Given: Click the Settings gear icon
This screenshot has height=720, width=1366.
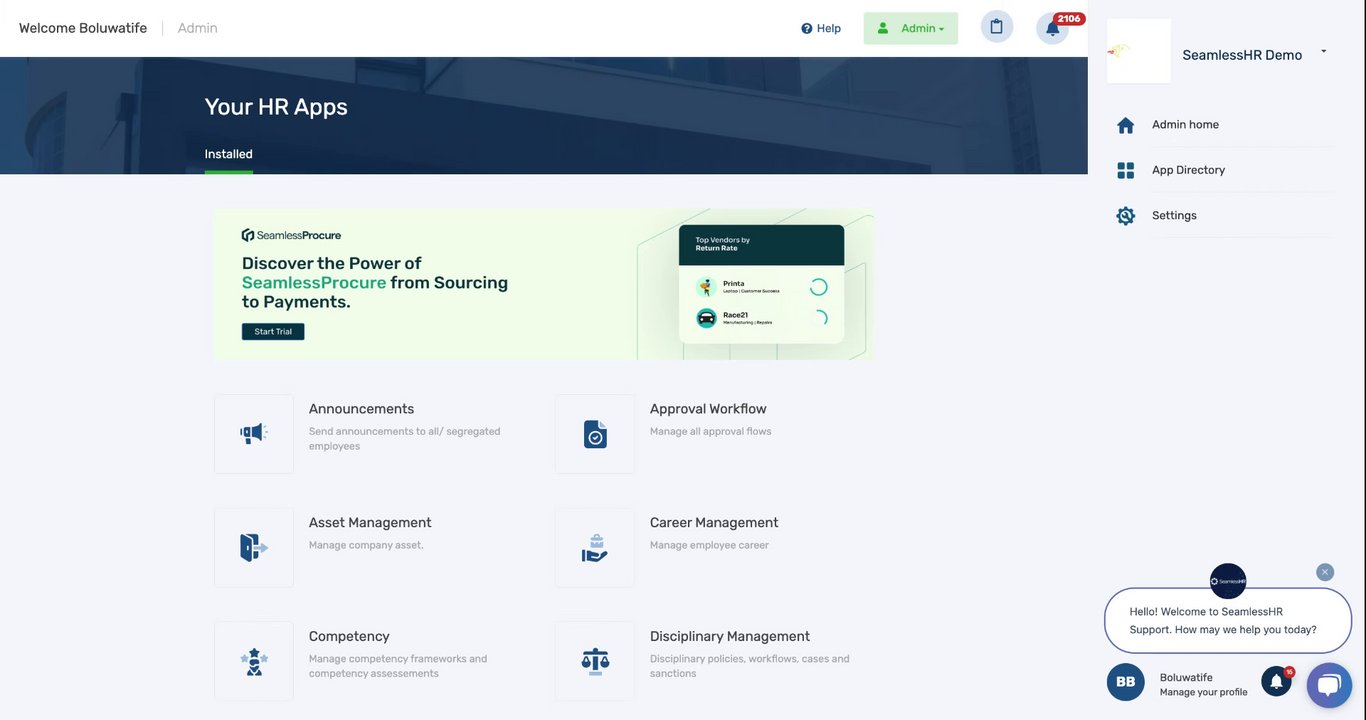Looking at the screenshot, I should pos(1126,215).
